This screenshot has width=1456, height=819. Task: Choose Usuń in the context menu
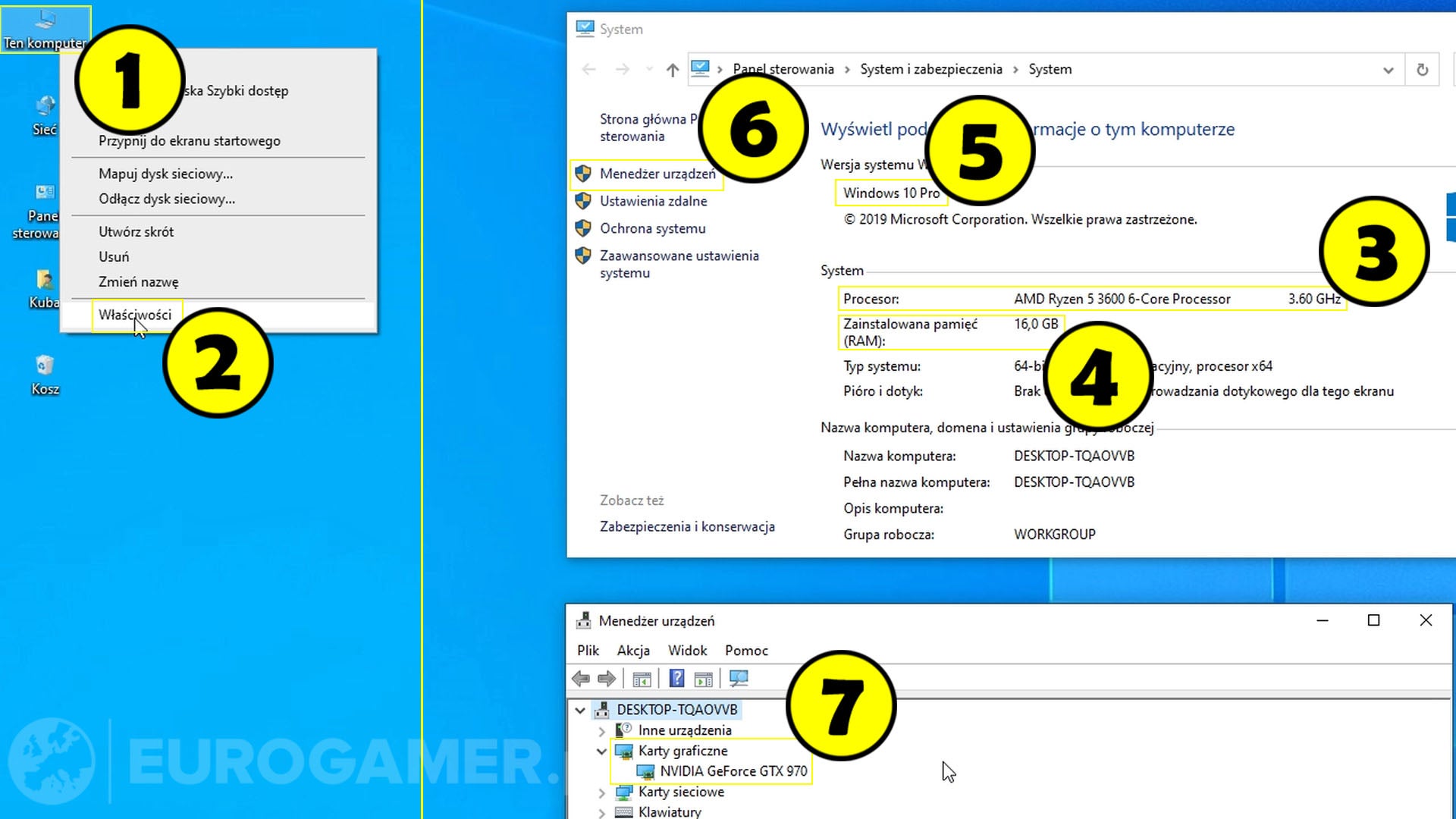[114, 256]
